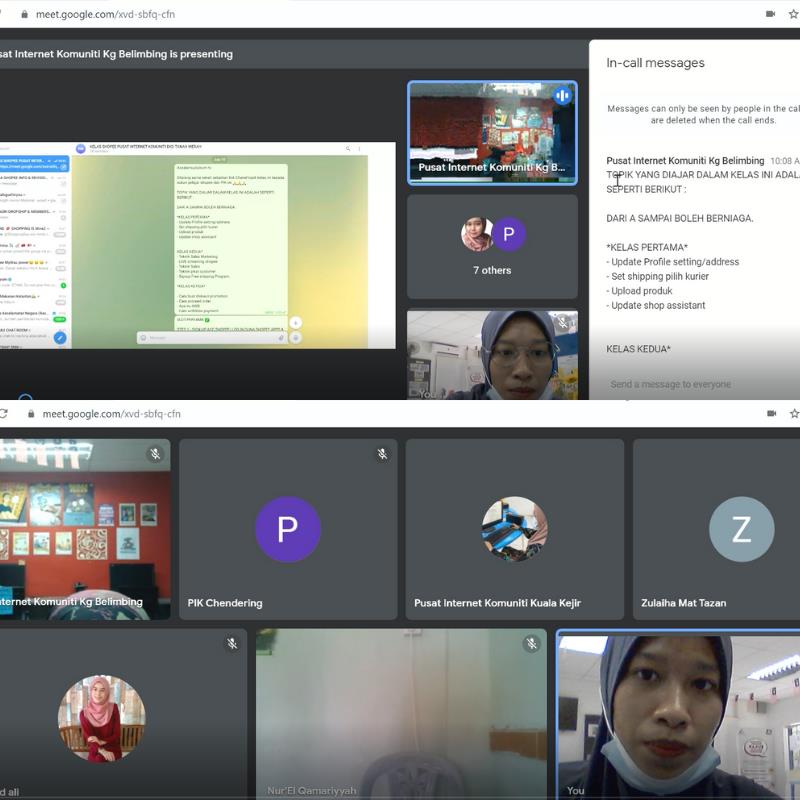Click the "In-call messages" panel heading
This screenshot has width=800, height=800.
point(655,63)
